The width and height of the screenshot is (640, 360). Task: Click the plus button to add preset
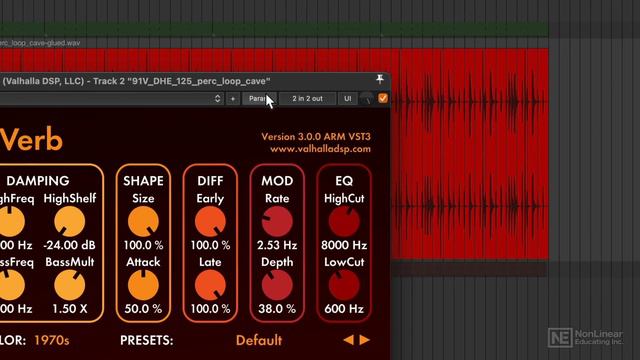[233, 98]
